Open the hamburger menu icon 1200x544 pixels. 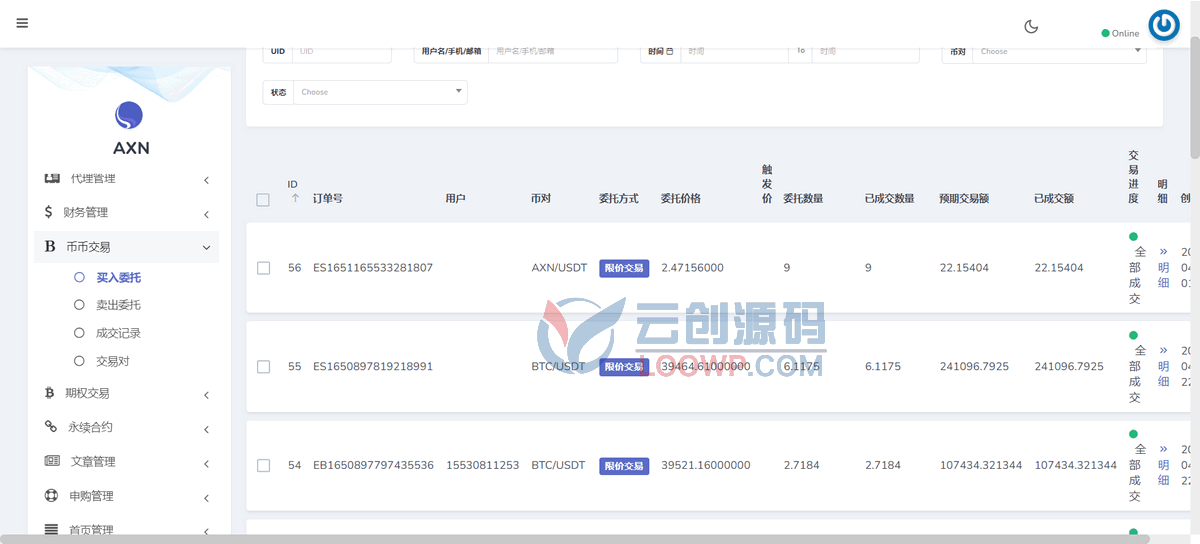[x=22, y=24]
